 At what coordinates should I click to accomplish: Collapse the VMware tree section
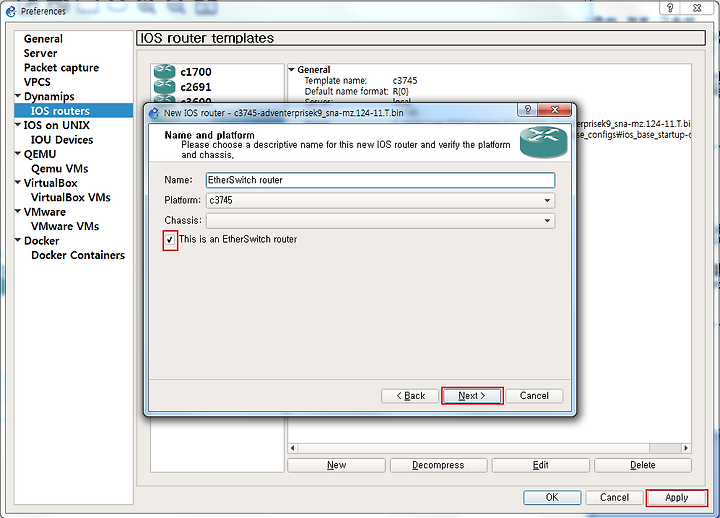[18, 211]
